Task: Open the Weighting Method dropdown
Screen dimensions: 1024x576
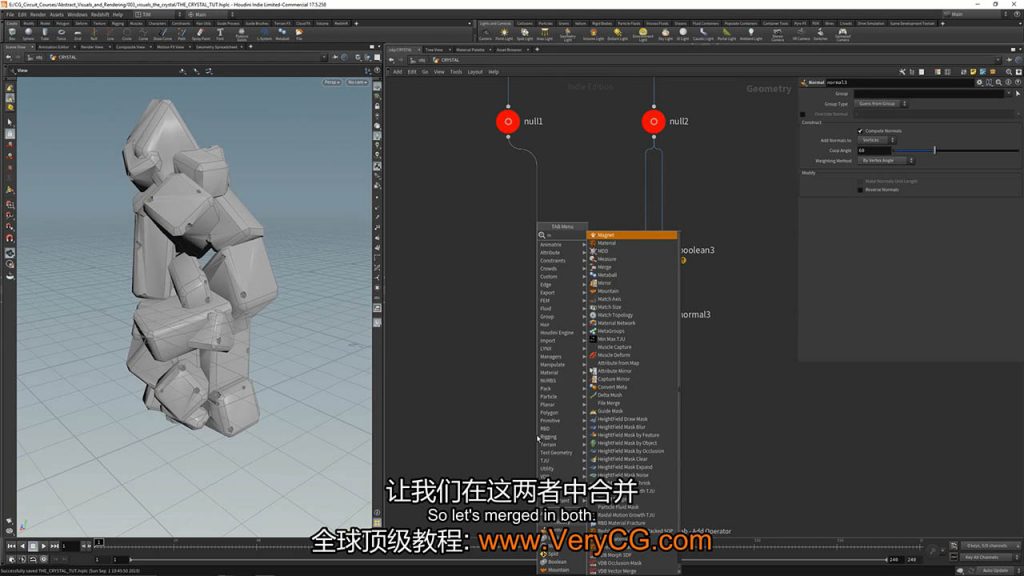Action: point(885,160)
